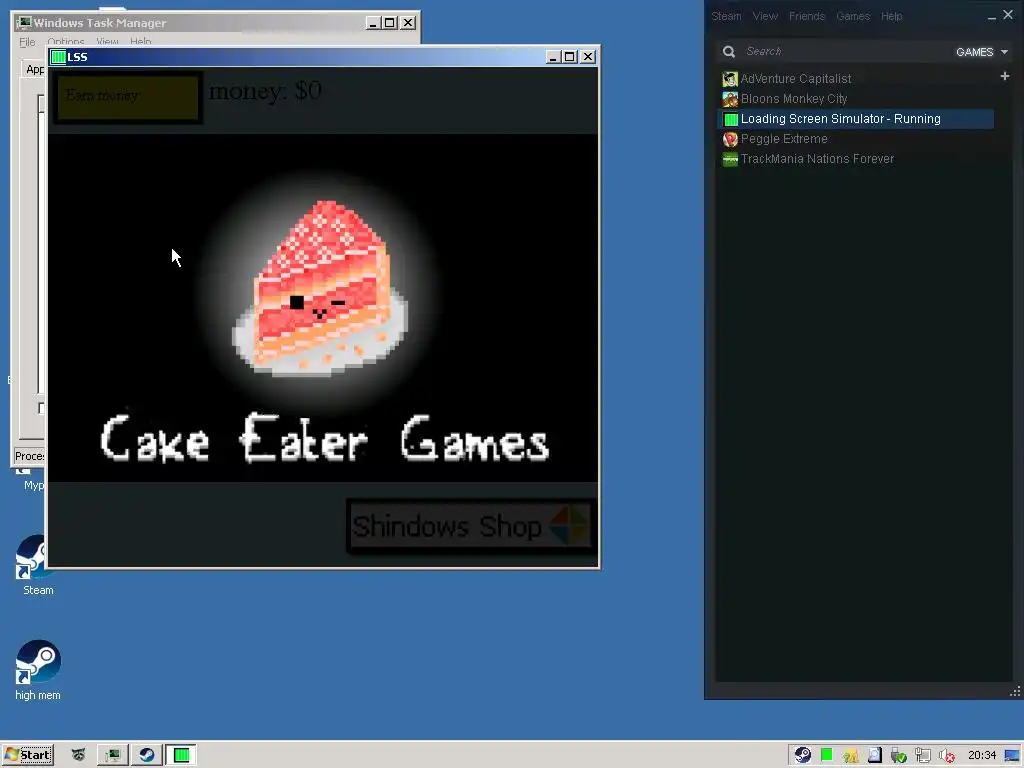Click the Steam system tray icon

click(803, 755)
